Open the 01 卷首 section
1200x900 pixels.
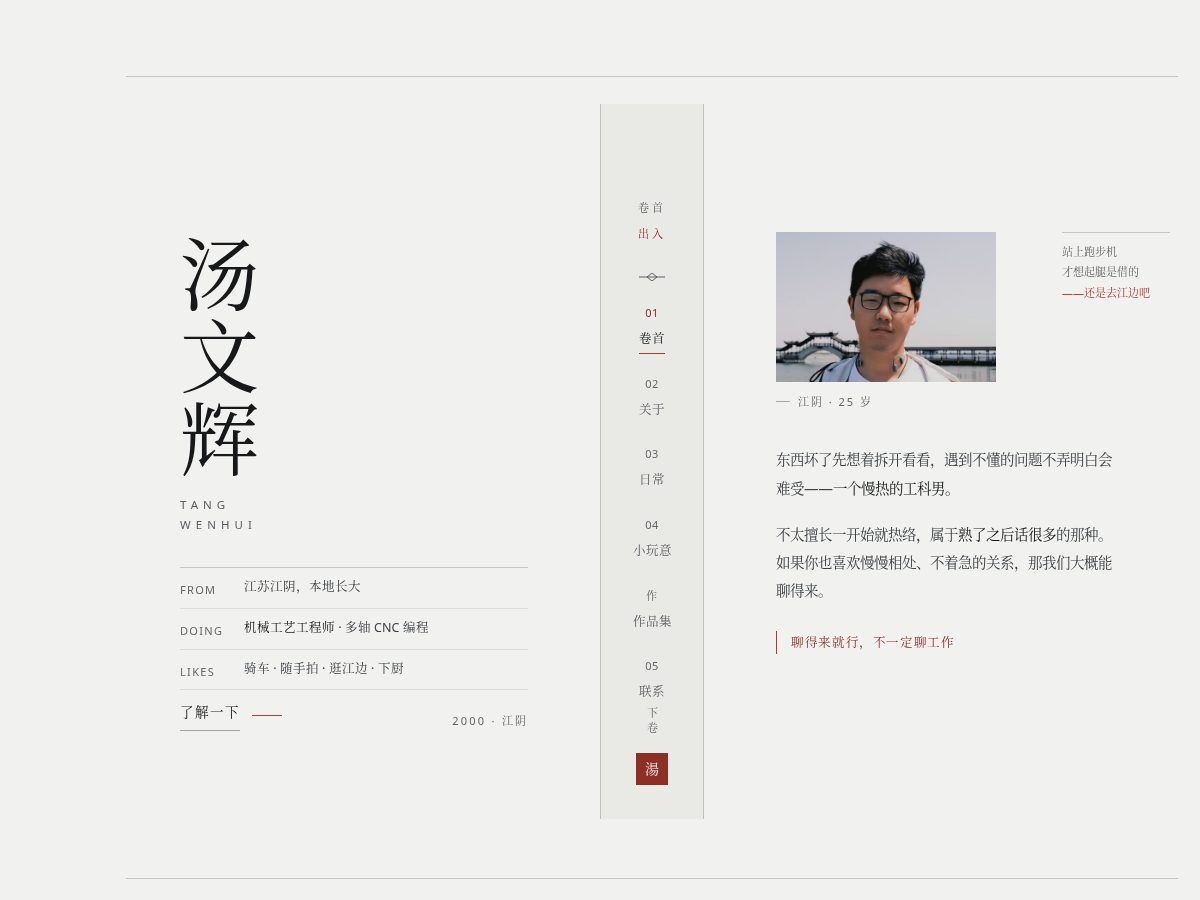pyautogui.click(x=652, y=329)
